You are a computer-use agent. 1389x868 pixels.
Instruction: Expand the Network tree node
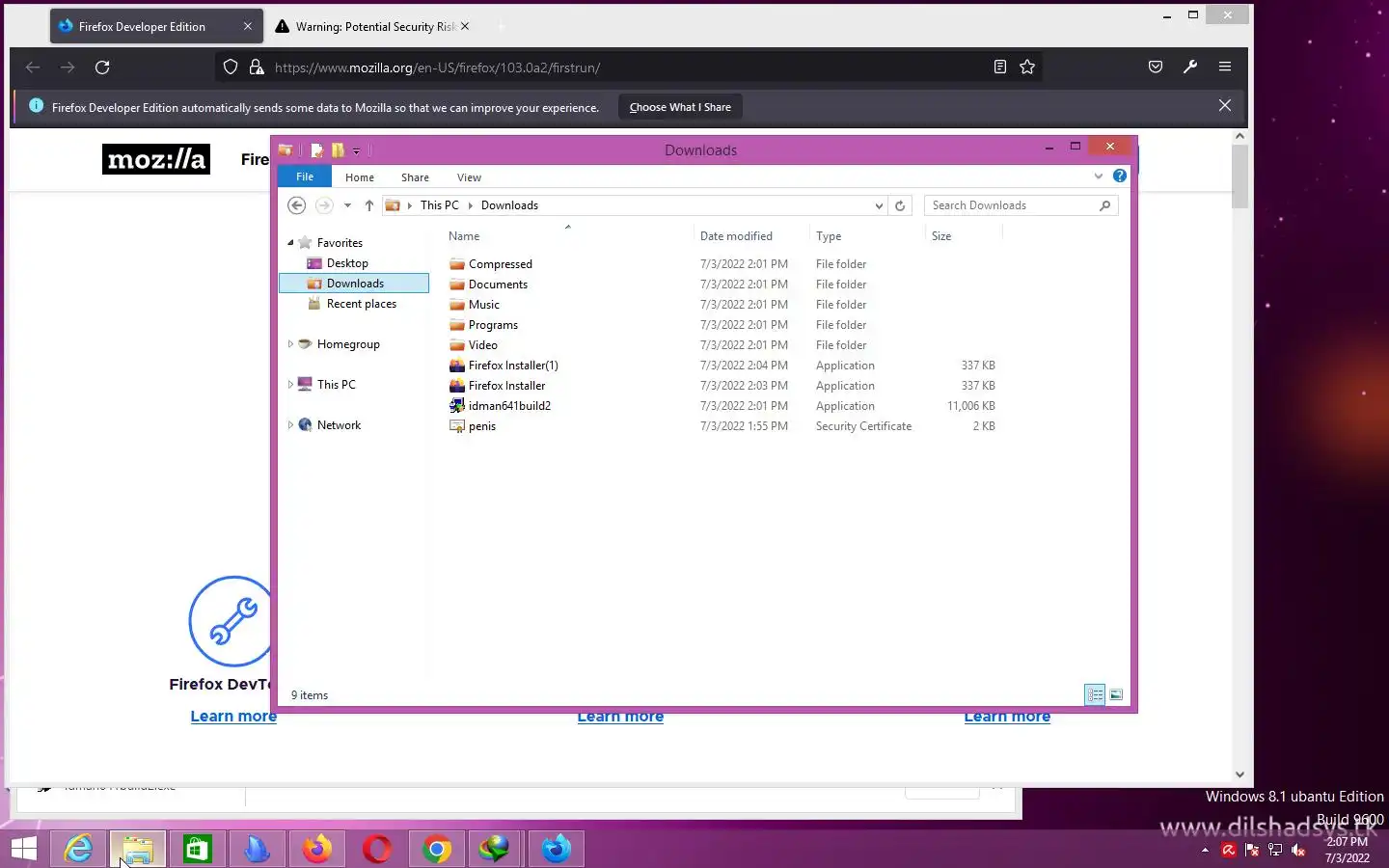coord(290,425)
